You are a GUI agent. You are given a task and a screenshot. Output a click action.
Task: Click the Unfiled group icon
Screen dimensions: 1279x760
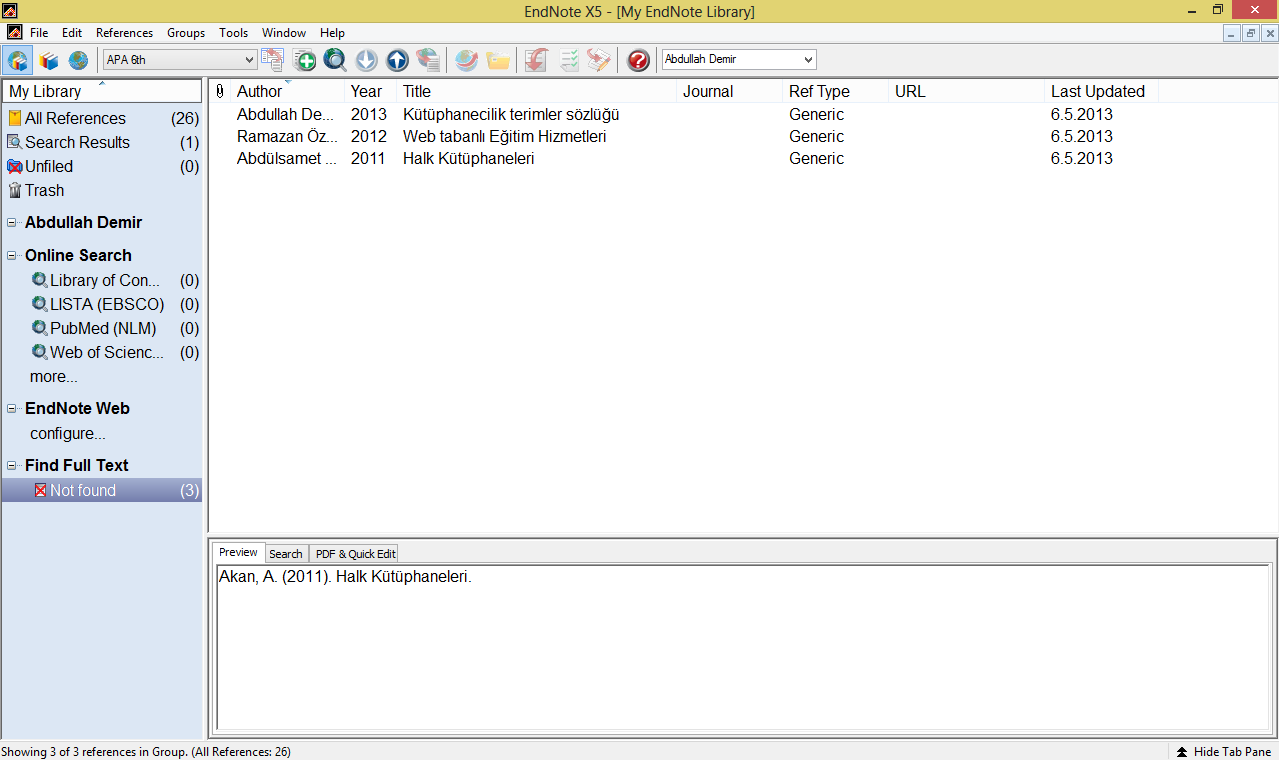click(x=15, y=166)
